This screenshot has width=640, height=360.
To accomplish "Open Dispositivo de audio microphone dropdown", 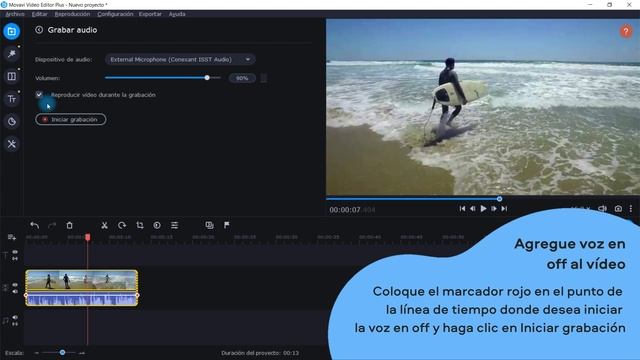I will click(180, 60).
